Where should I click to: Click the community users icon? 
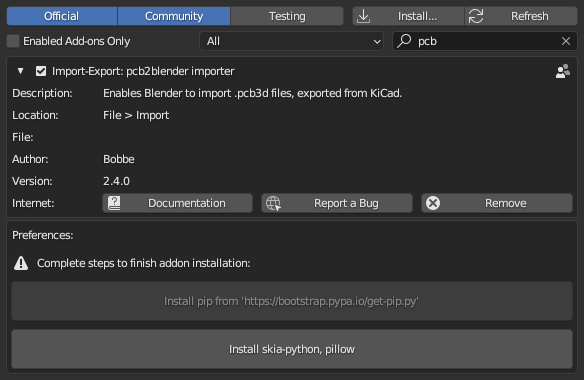[x=562, y=71]
